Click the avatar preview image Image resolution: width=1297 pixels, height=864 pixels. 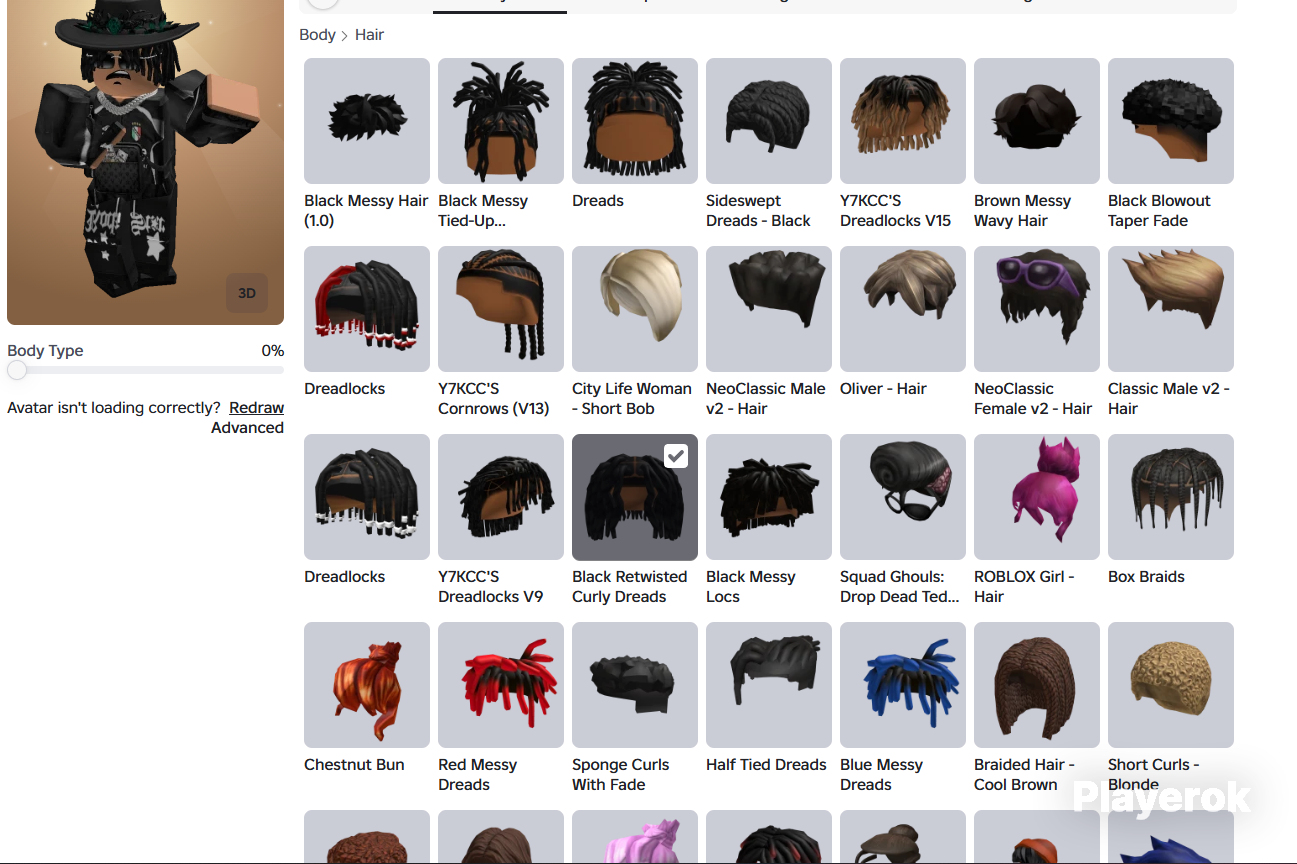tap(145, 162)
